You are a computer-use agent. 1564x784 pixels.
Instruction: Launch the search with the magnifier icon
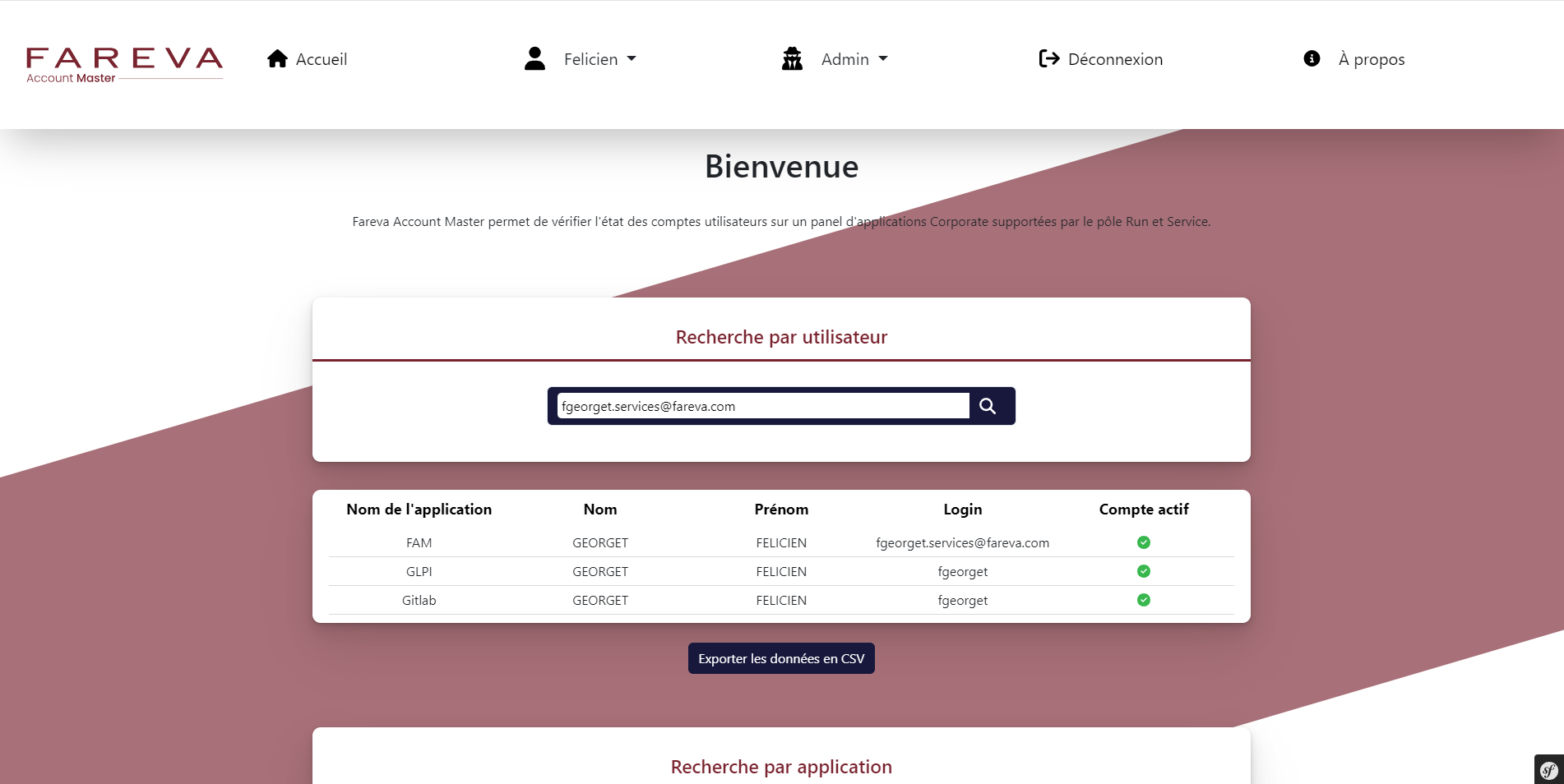(988, 405)
